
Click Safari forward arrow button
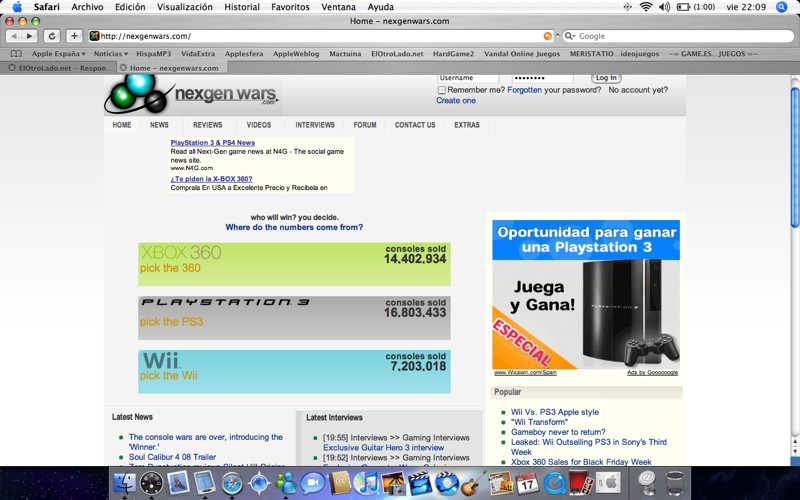(30, 36)
